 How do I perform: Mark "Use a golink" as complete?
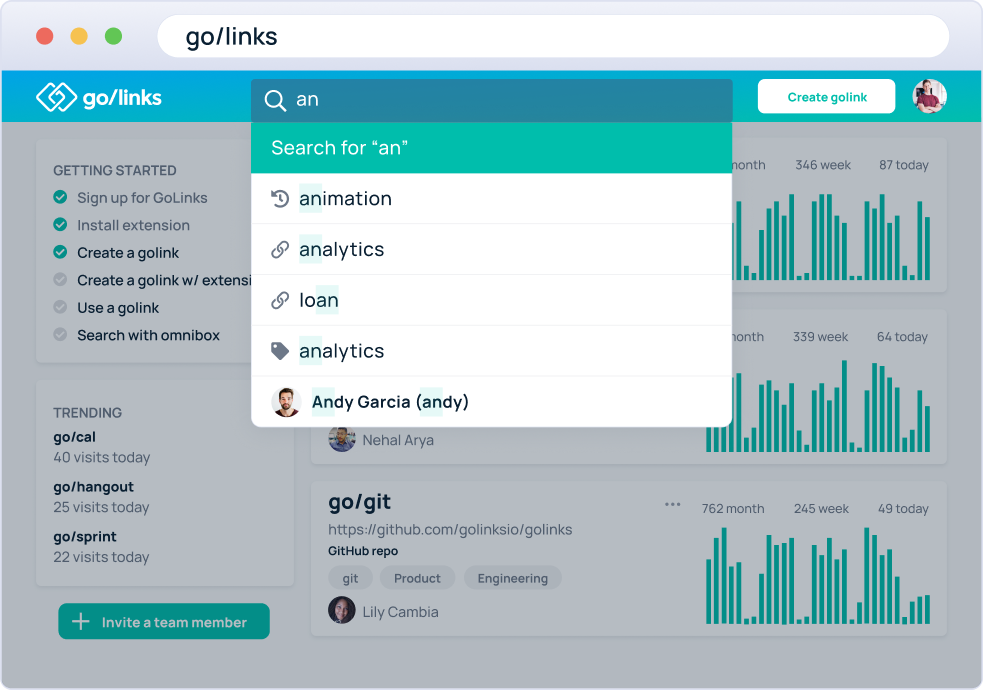pyautogui.click(x=59, y=307)
